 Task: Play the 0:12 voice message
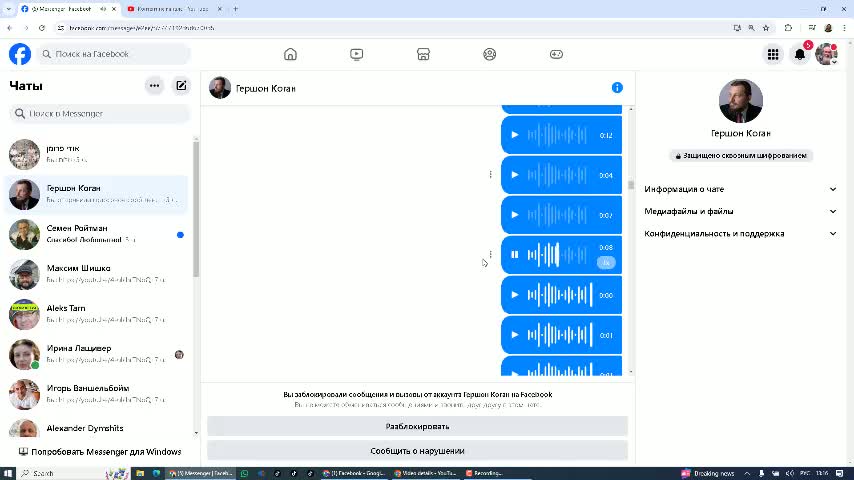coord(515,135)
